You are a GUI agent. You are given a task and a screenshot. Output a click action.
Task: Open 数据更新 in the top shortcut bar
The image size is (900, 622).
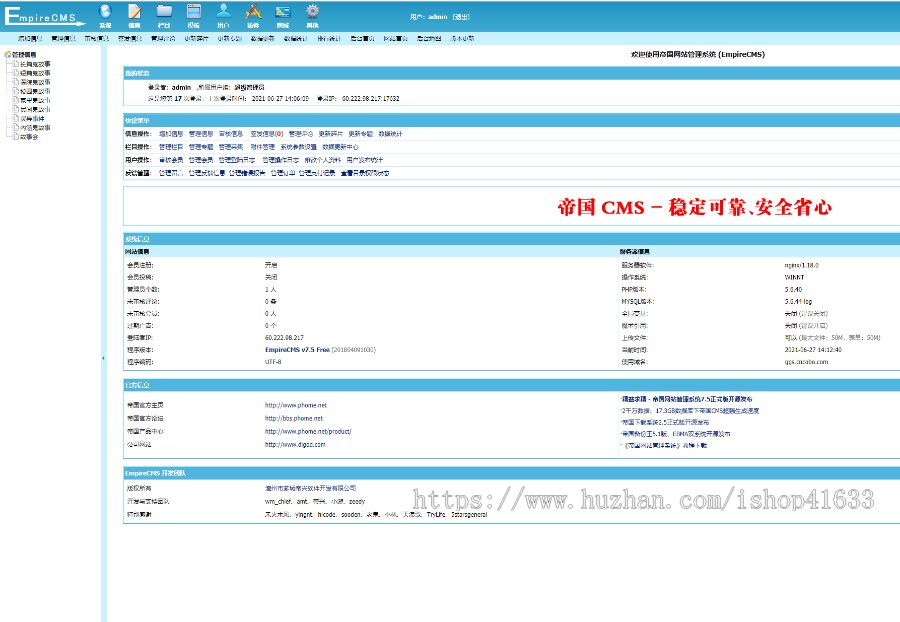coord(263,38)
